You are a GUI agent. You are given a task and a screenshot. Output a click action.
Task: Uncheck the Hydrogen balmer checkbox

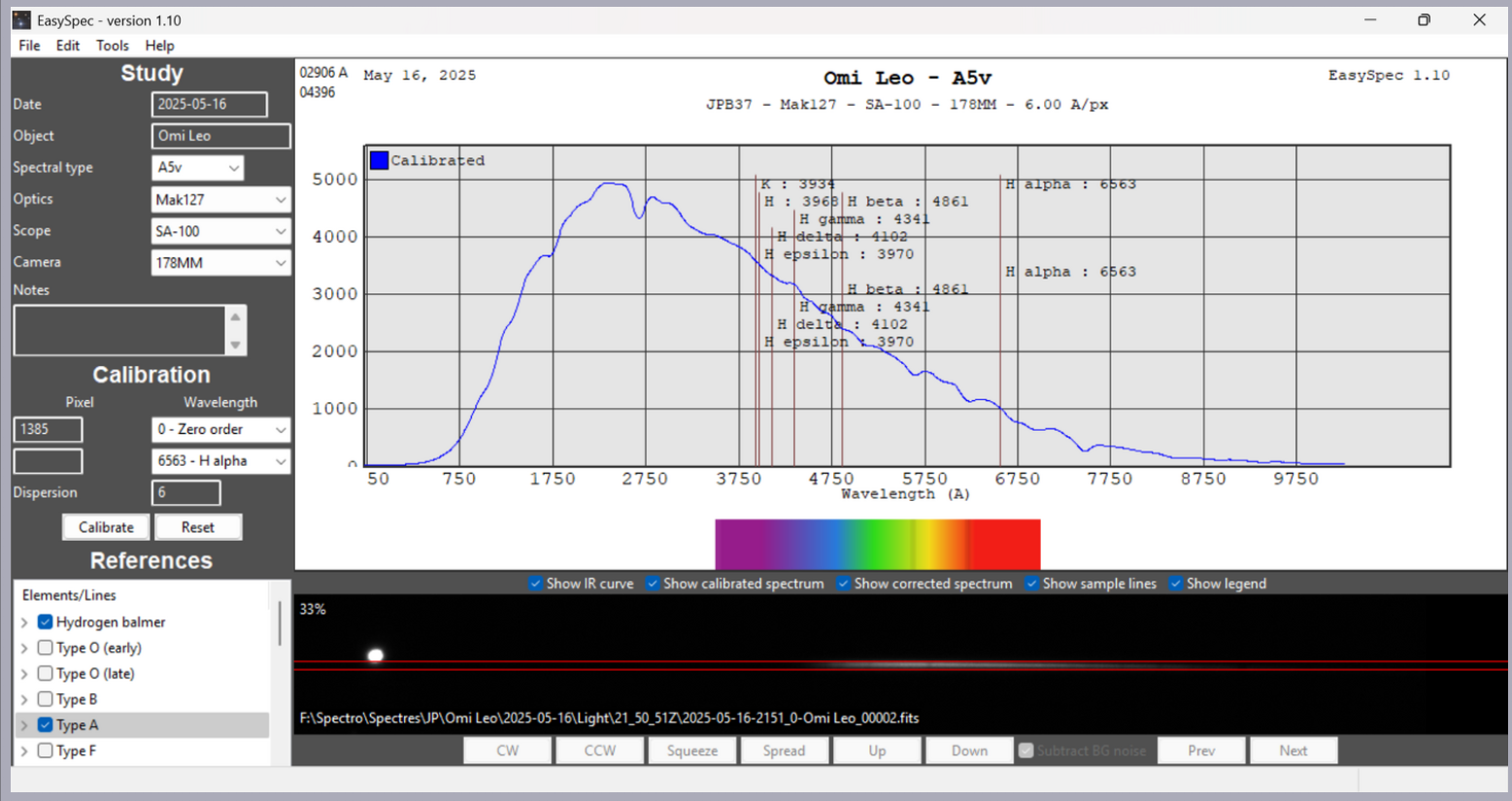click(x=45, y=621)
